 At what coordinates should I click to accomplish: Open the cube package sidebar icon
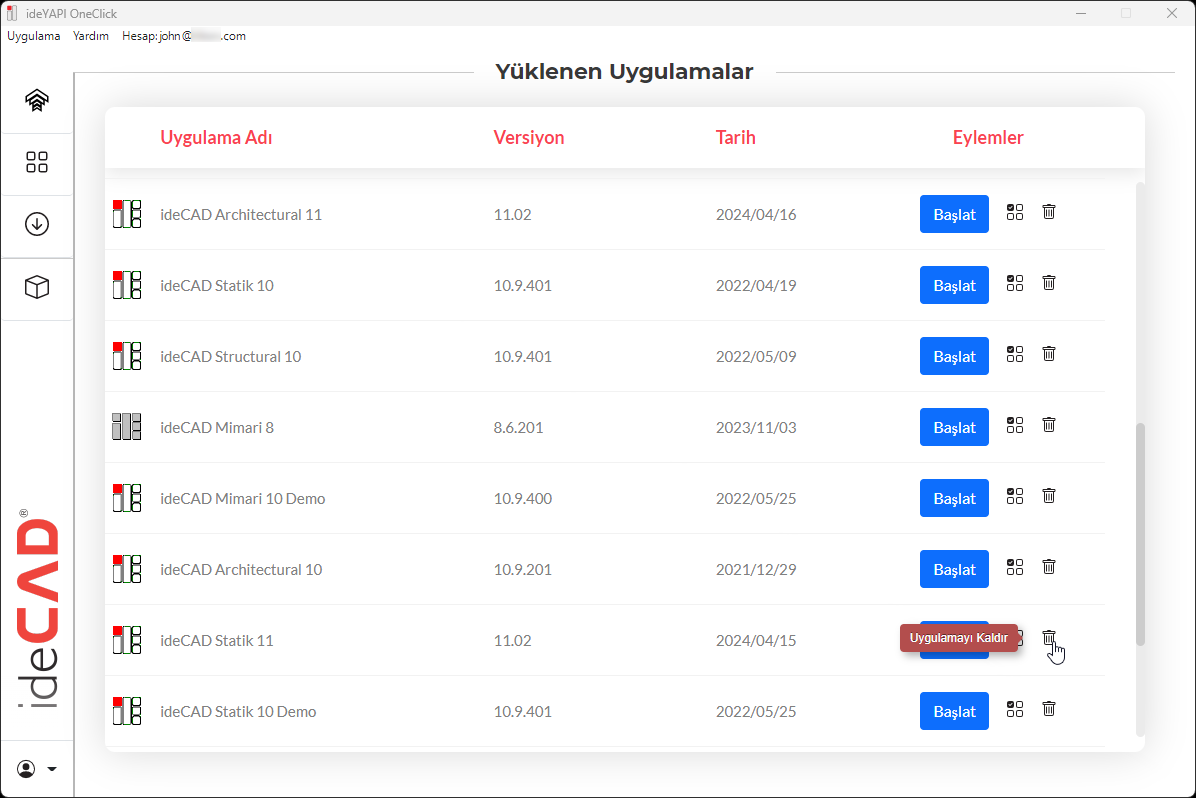coord(37,287)
